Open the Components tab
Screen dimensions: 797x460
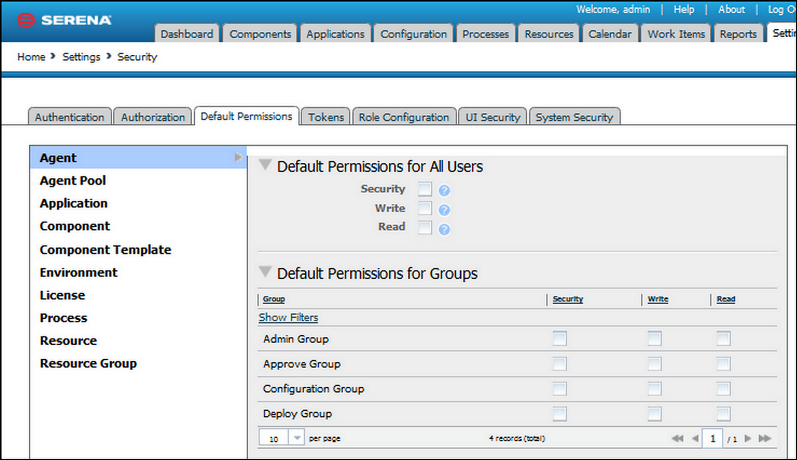[x=260, y=34]
